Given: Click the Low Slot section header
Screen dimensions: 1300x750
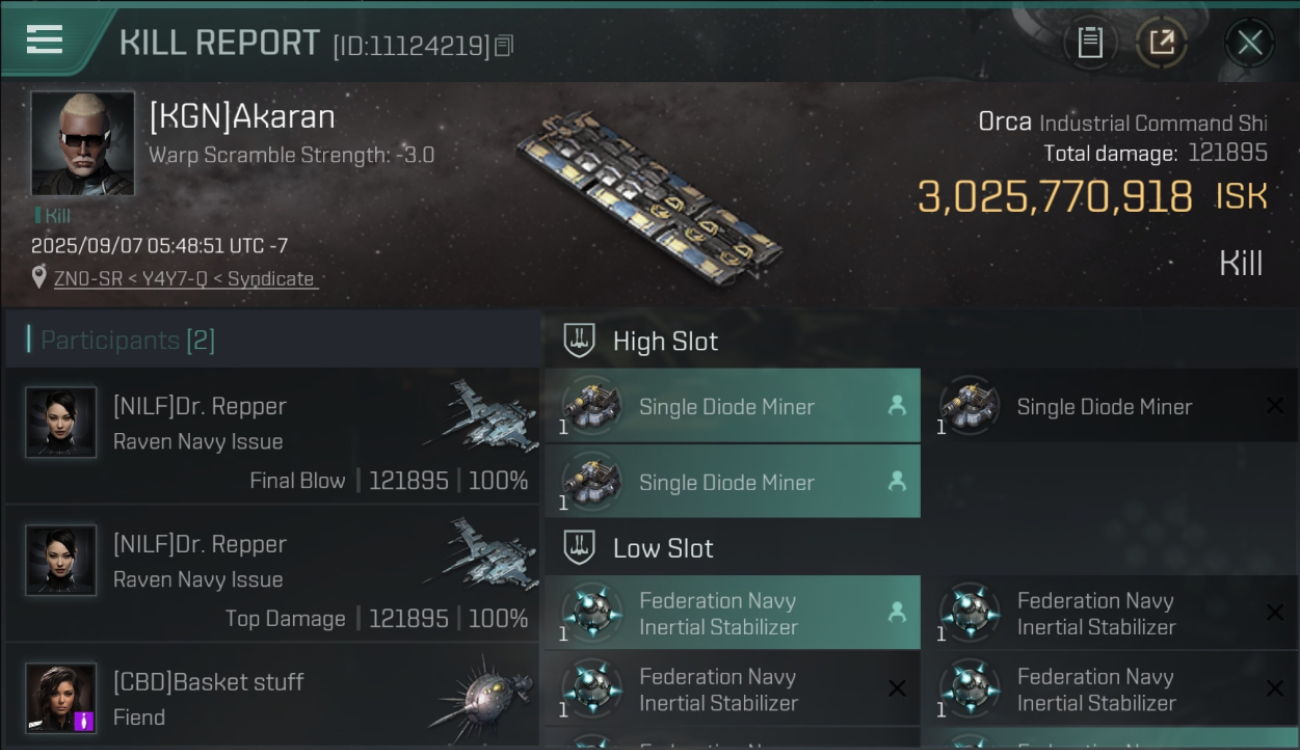Looking at the screenshot, I should click(x=663, y=548).
